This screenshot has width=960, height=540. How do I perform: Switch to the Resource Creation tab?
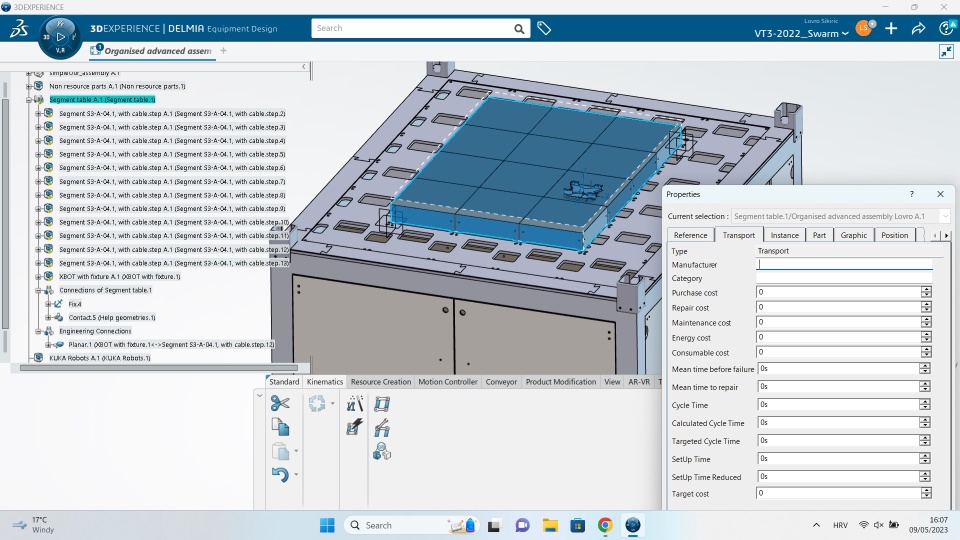click(381, 381)
